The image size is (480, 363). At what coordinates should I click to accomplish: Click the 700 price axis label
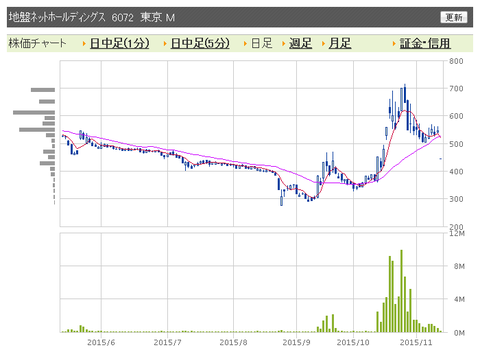[456, 89]
